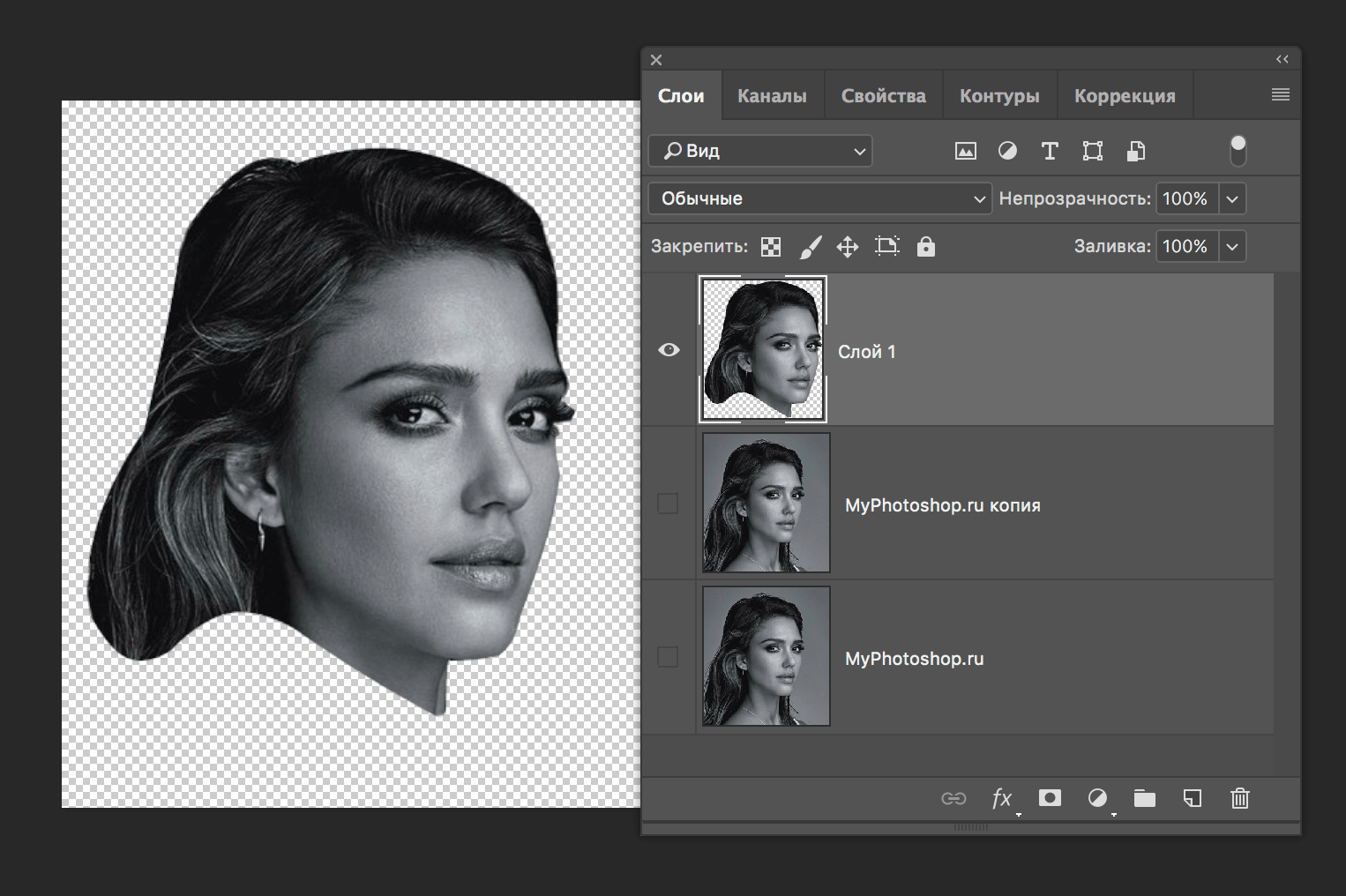
Task: Open the layer styles fx menu
Action: click(x=1001, y=798)
